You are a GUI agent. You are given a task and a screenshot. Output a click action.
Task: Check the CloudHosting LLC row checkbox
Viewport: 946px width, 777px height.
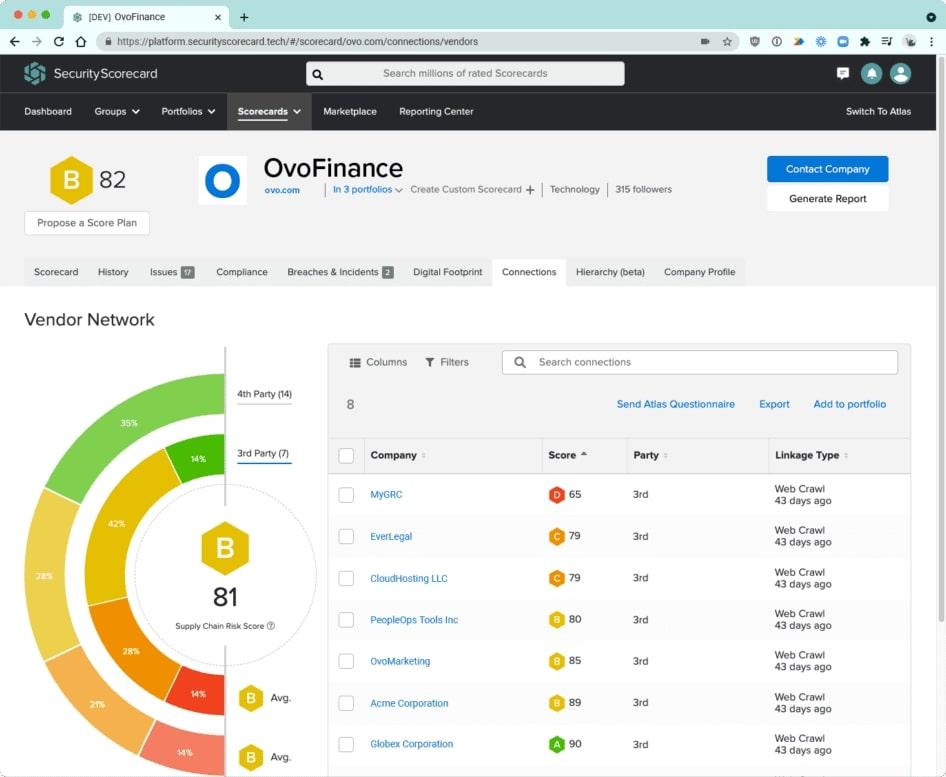(346, 578)
